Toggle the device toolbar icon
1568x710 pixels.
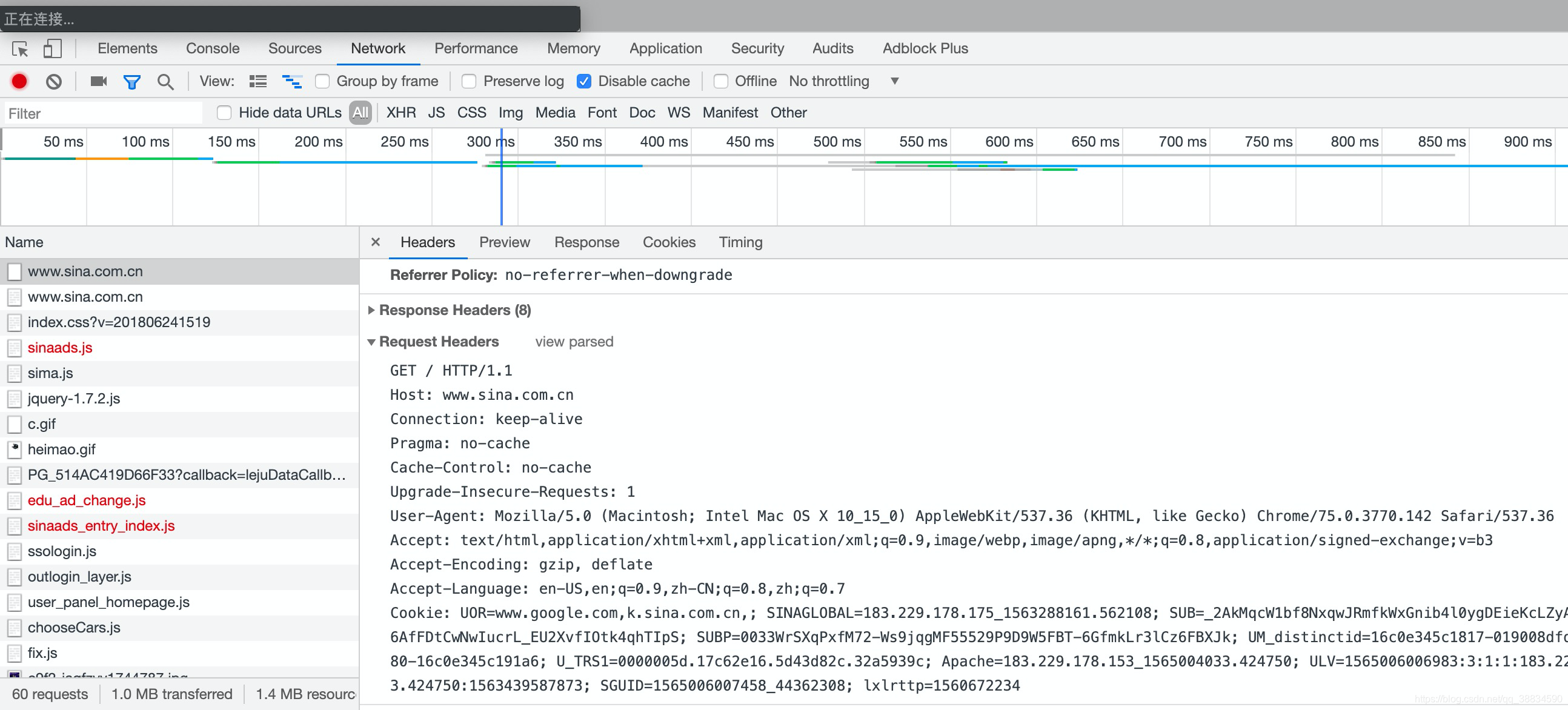click(52, 48)
